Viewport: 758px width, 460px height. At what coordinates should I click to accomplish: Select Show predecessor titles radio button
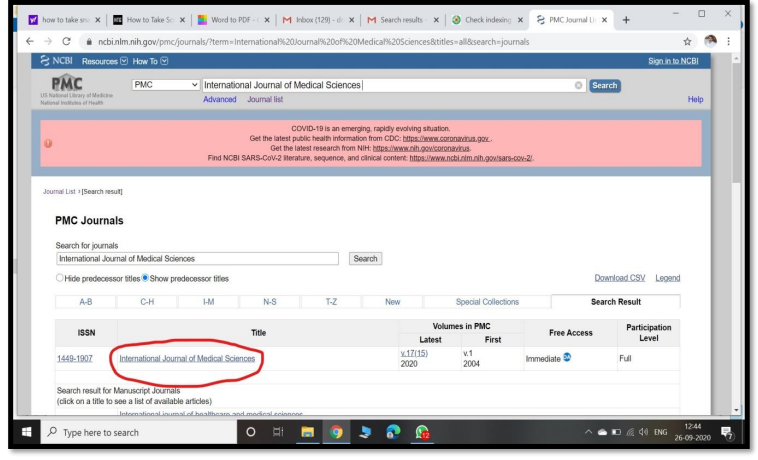pos(146,277)
